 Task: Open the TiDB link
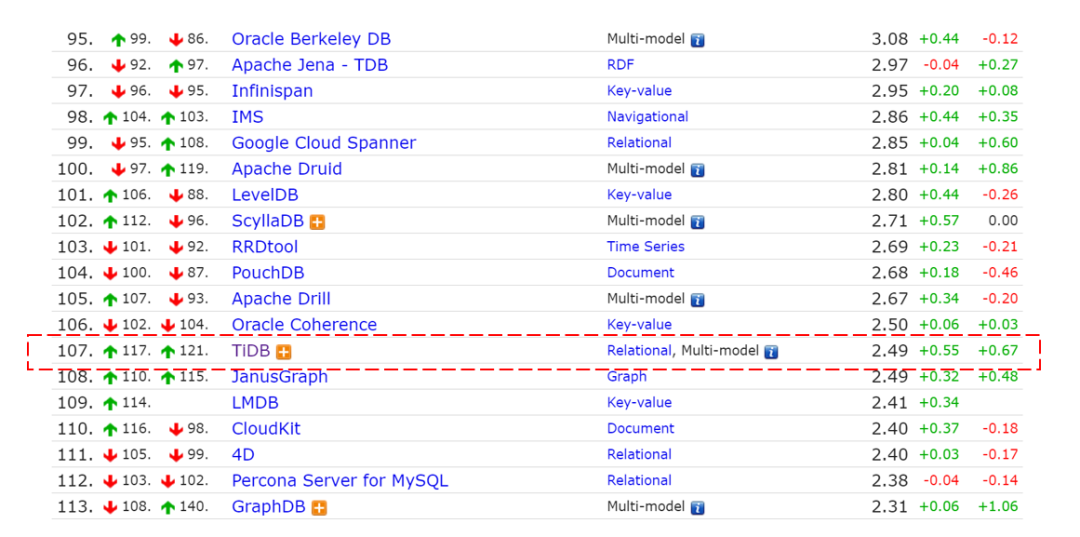[x=251, y=351]
